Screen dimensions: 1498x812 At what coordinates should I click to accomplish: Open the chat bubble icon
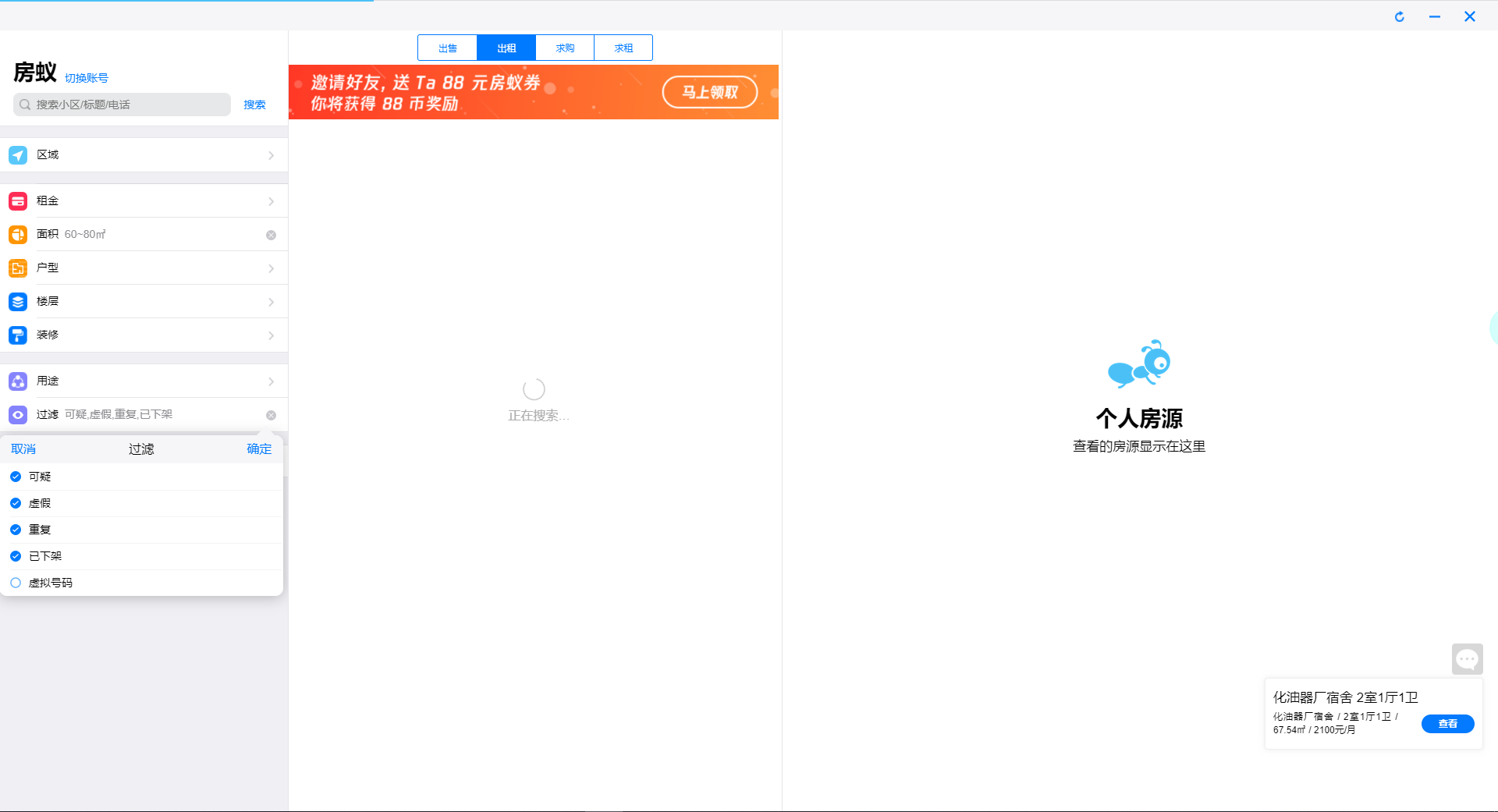point(1467,659)
